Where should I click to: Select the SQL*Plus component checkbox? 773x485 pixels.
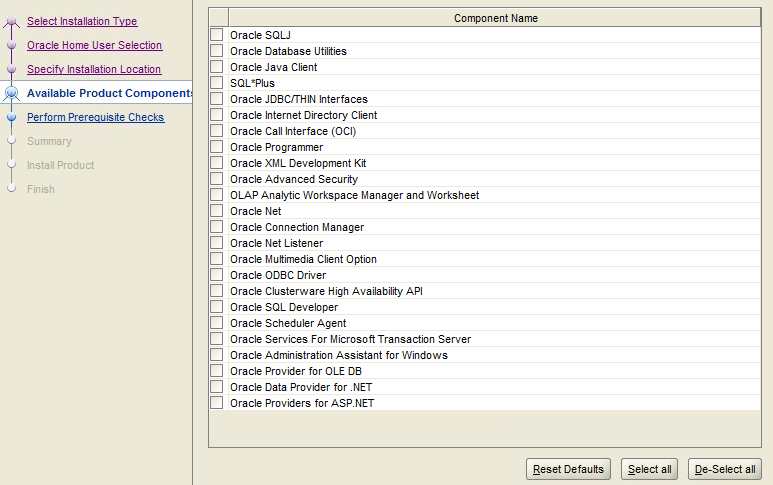(216, 83)
